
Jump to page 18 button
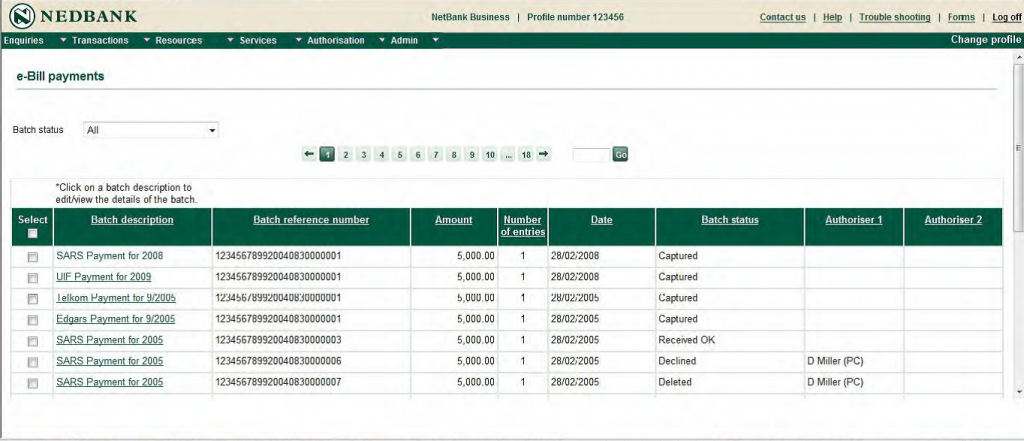525,155
